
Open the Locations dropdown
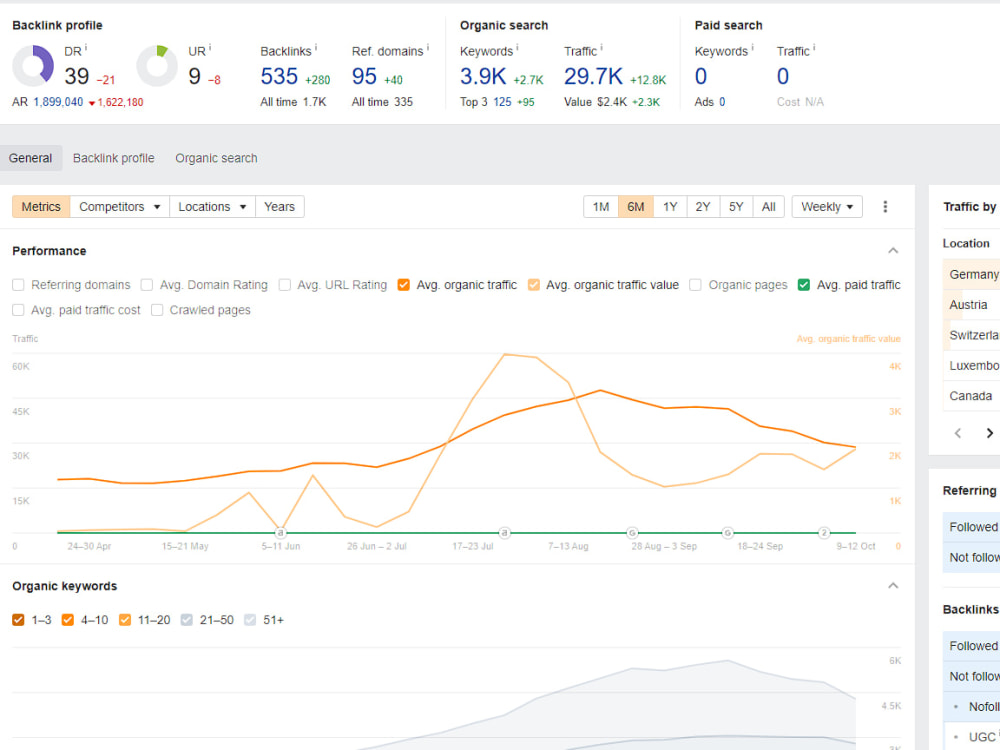[212, 207]
